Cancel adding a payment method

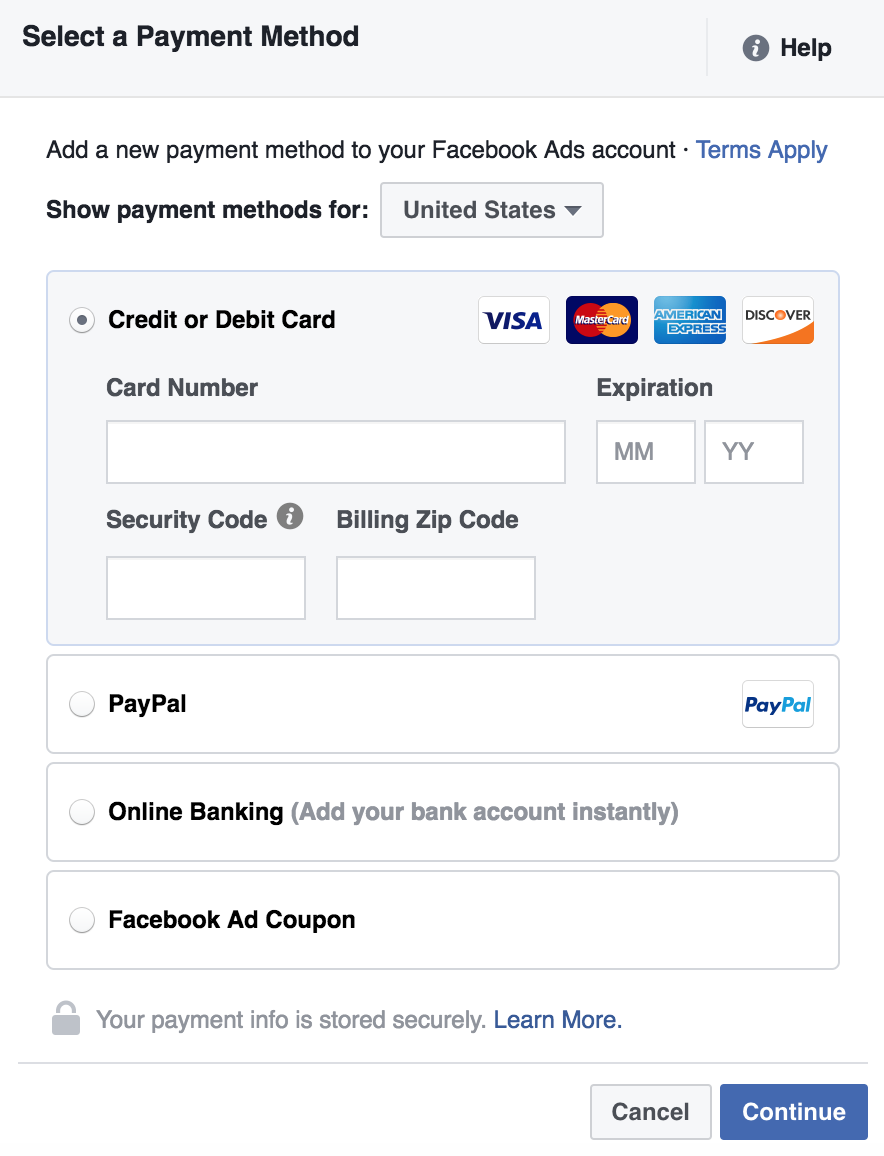(650, 1111)
